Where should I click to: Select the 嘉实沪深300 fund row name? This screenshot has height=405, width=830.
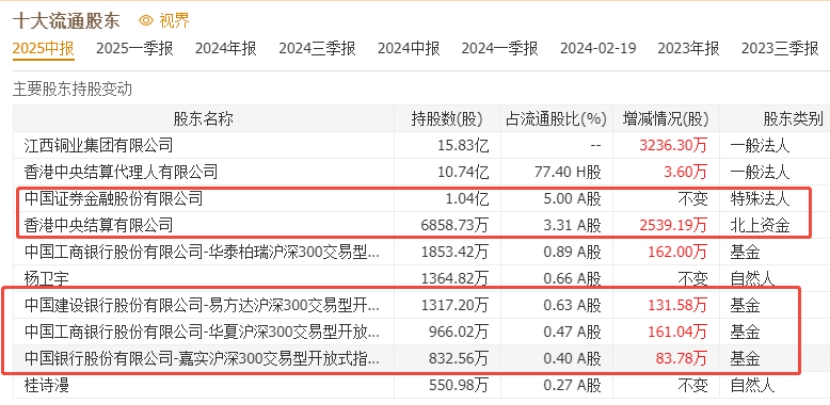pos(202,359)
